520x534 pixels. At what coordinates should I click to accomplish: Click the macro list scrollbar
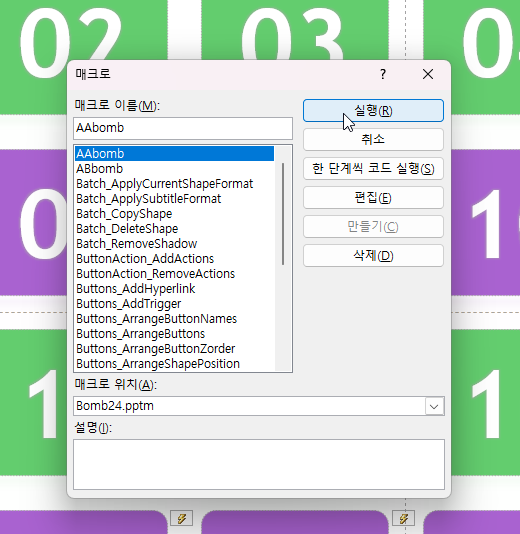coord(283,214)
